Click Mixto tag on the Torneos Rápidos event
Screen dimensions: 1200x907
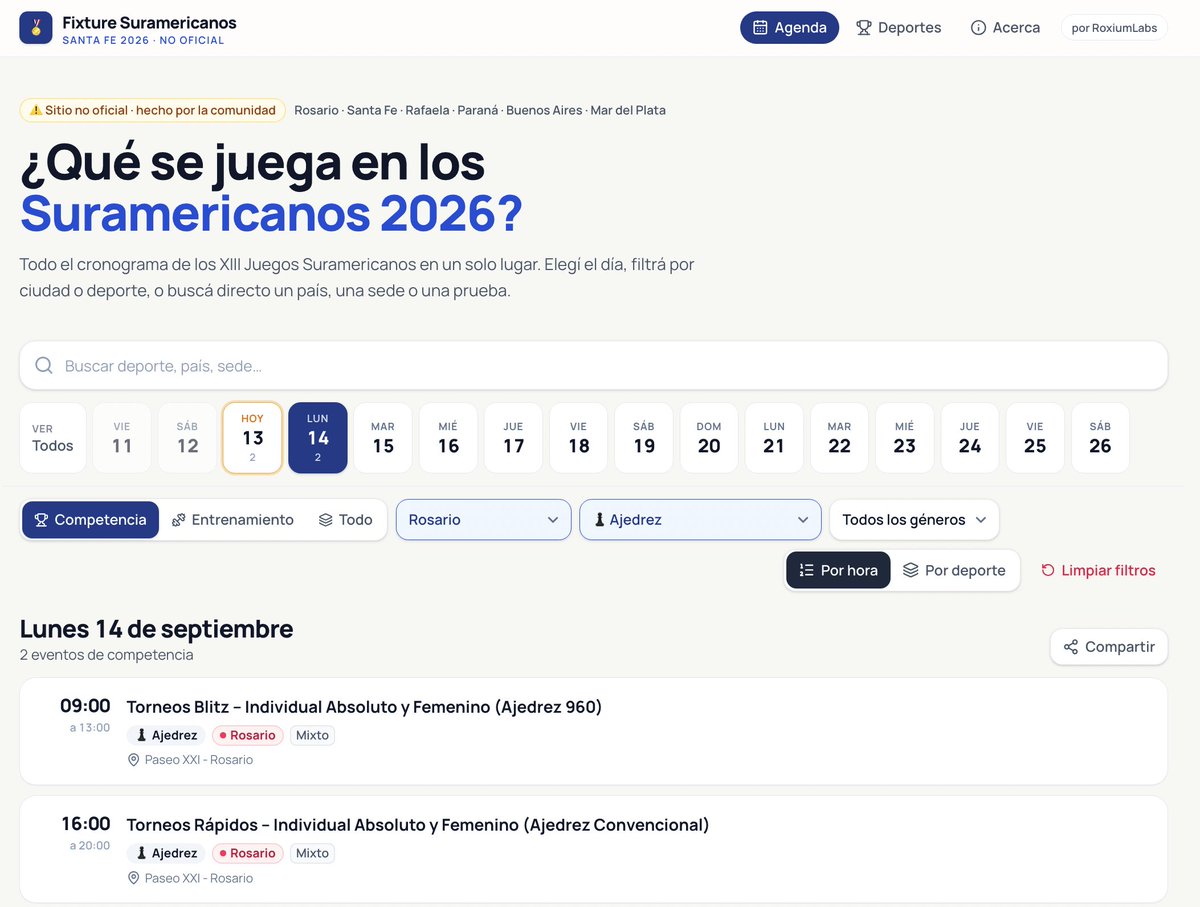(312, 853)
